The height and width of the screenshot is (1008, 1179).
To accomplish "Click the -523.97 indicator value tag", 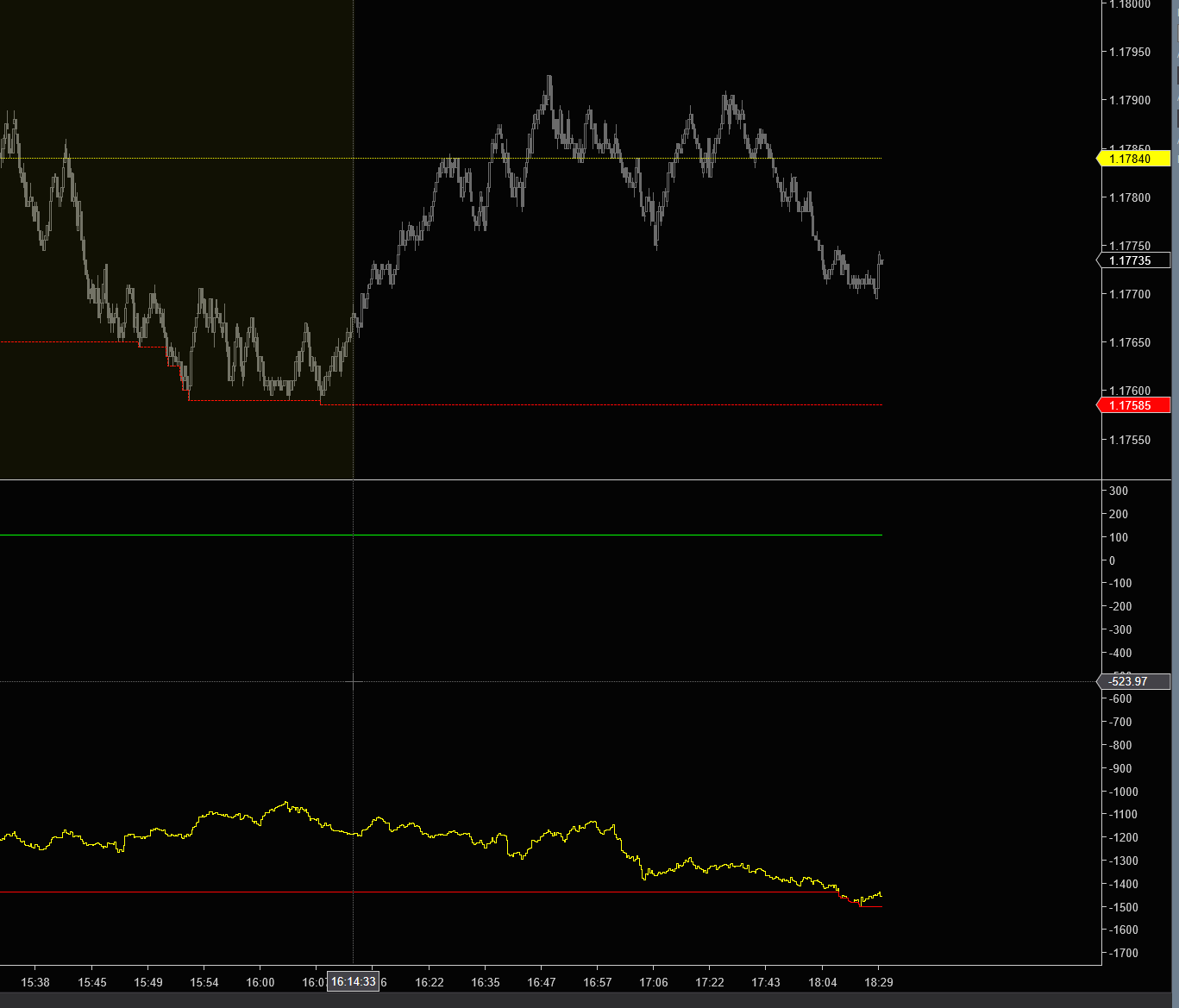I will [x=1133, y=681].
